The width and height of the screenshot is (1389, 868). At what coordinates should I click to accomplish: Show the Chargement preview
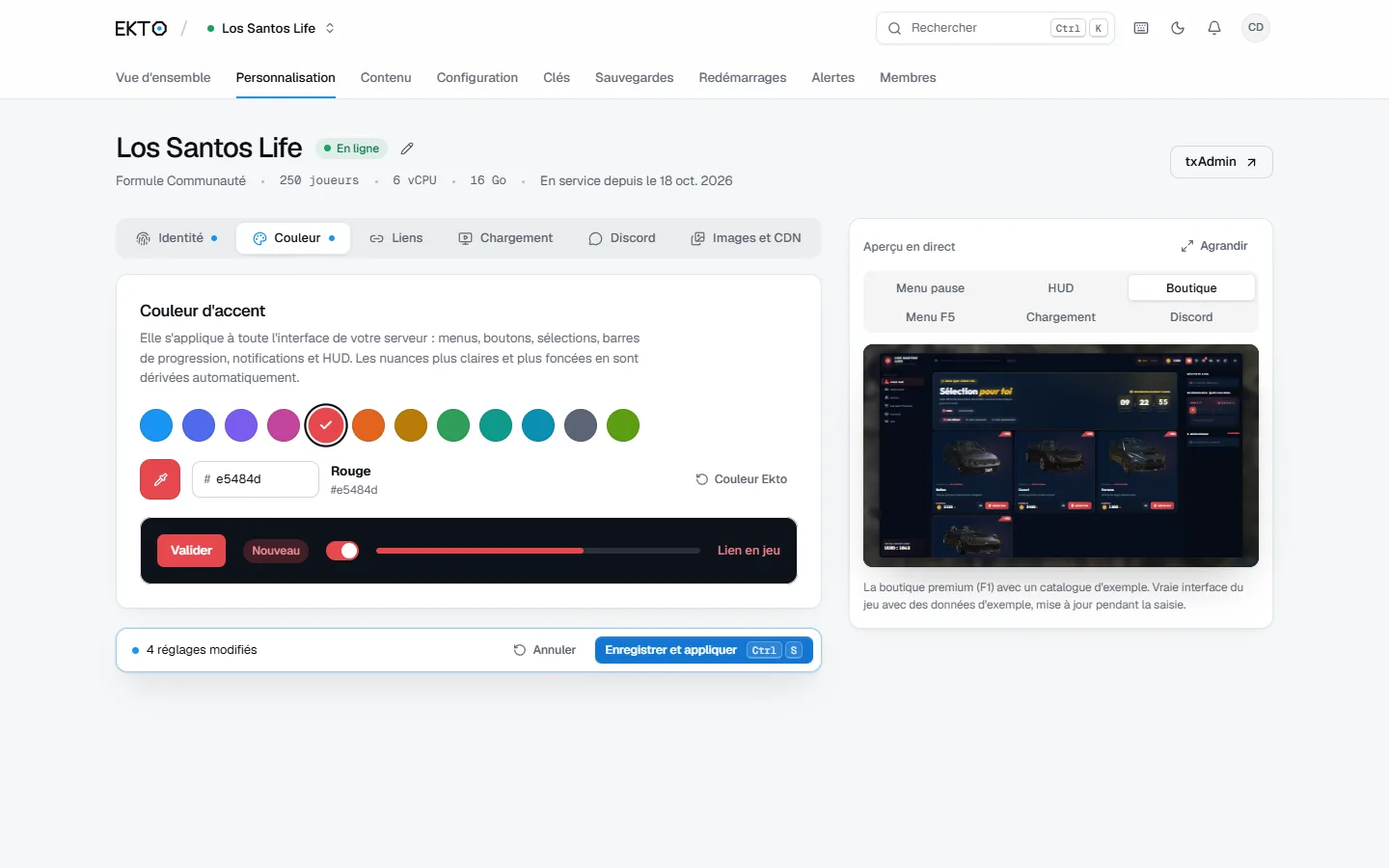click(1061, 317)
